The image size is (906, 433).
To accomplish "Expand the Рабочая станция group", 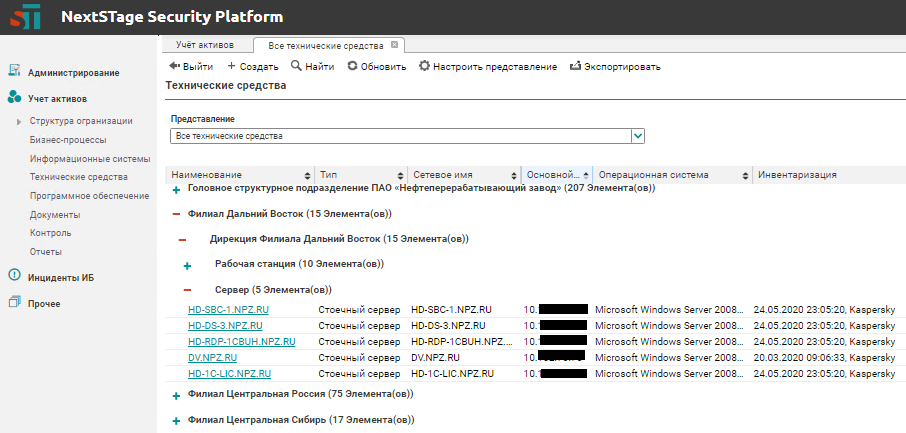I will tap(187, 265).
